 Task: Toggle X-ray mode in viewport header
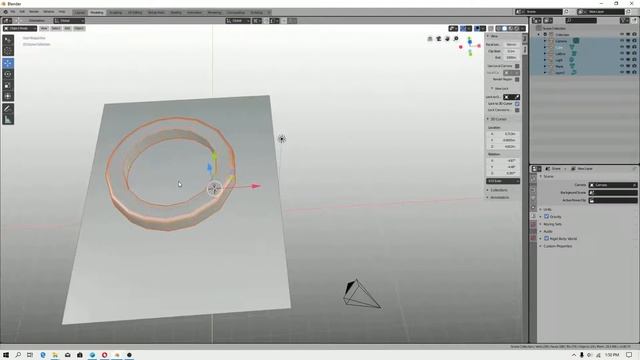point(491,29)
